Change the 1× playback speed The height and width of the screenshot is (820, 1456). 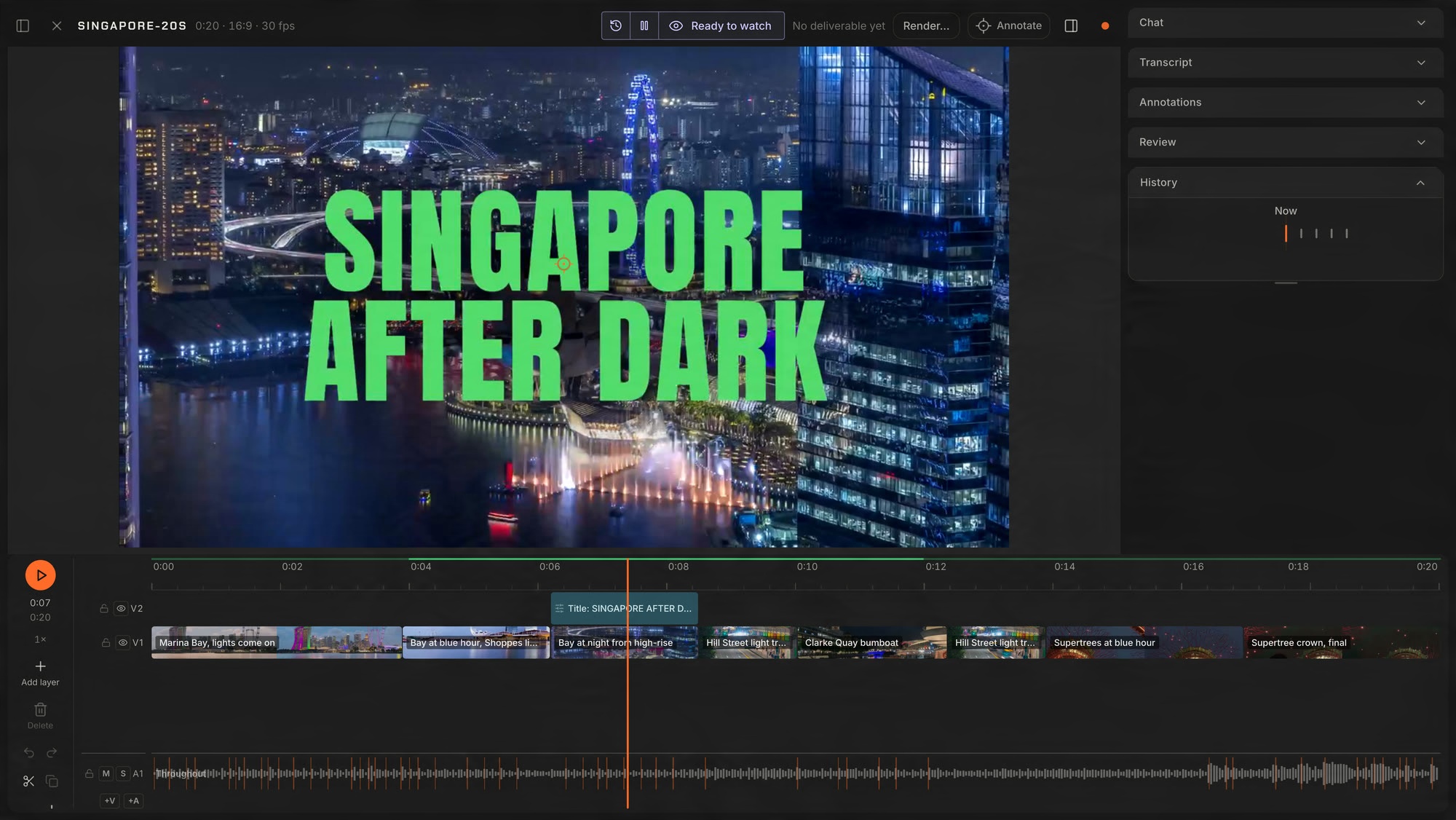(x=40, y=639)
